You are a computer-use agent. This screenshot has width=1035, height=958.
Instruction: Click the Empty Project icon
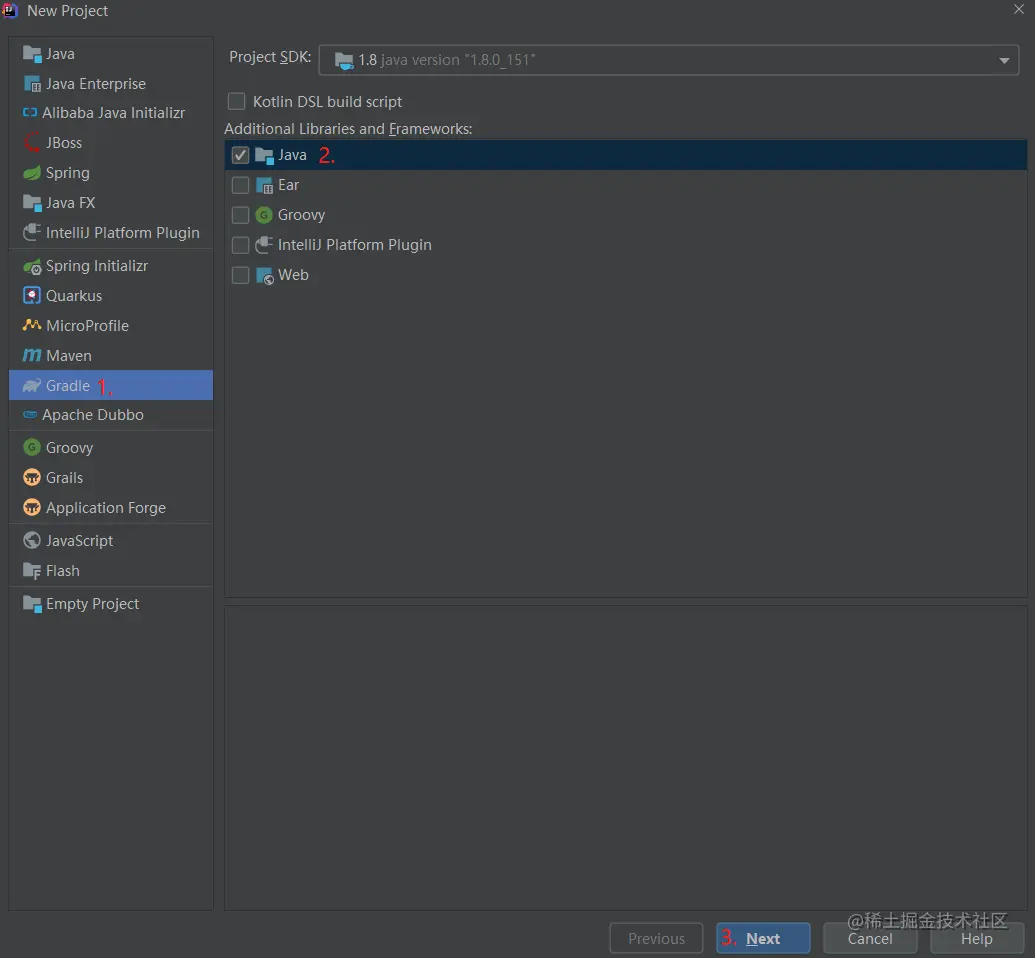(x=32, y=604)
